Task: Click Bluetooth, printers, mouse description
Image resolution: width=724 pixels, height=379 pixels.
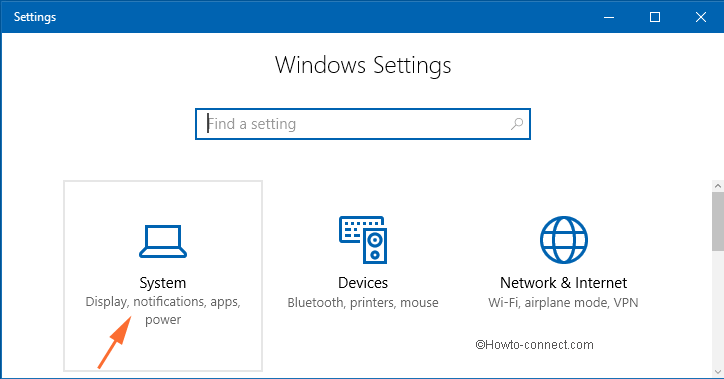Action: coord(363,303)
